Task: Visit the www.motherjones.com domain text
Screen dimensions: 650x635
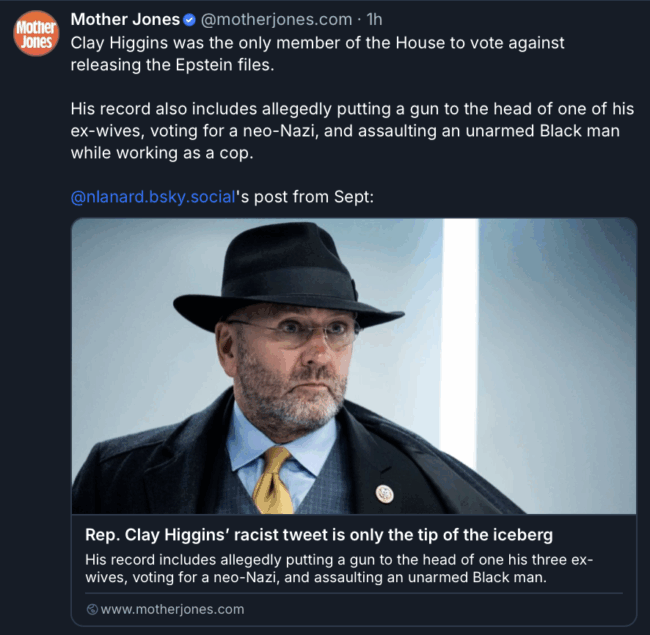Action: click(x=172, y=609)
